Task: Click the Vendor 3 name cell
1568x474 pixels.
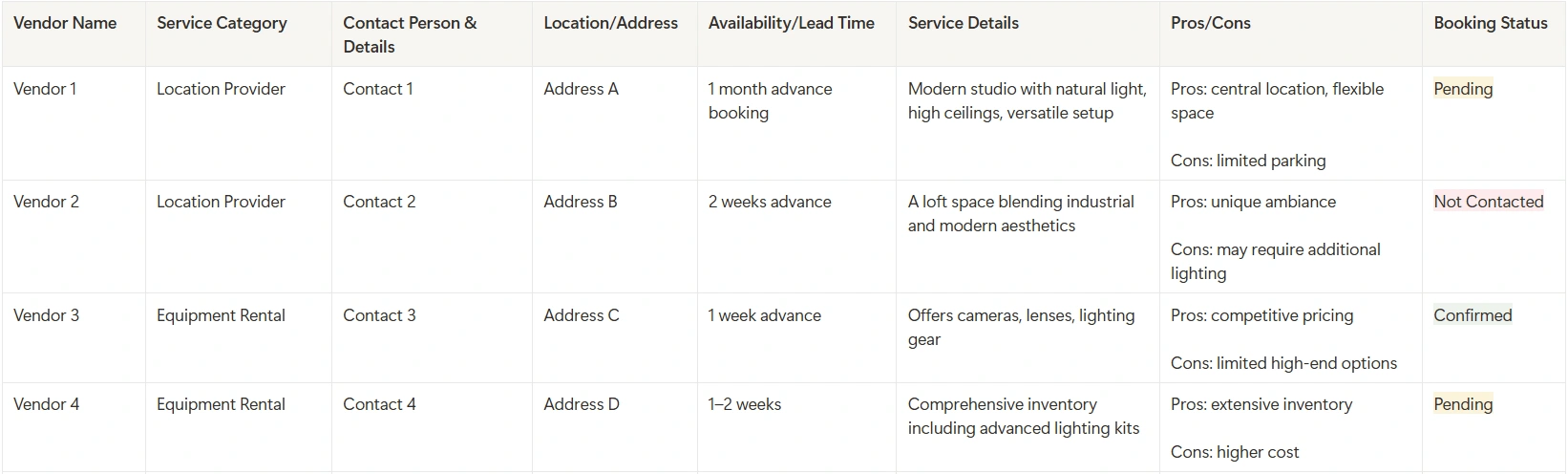Action: pos(46,315)
